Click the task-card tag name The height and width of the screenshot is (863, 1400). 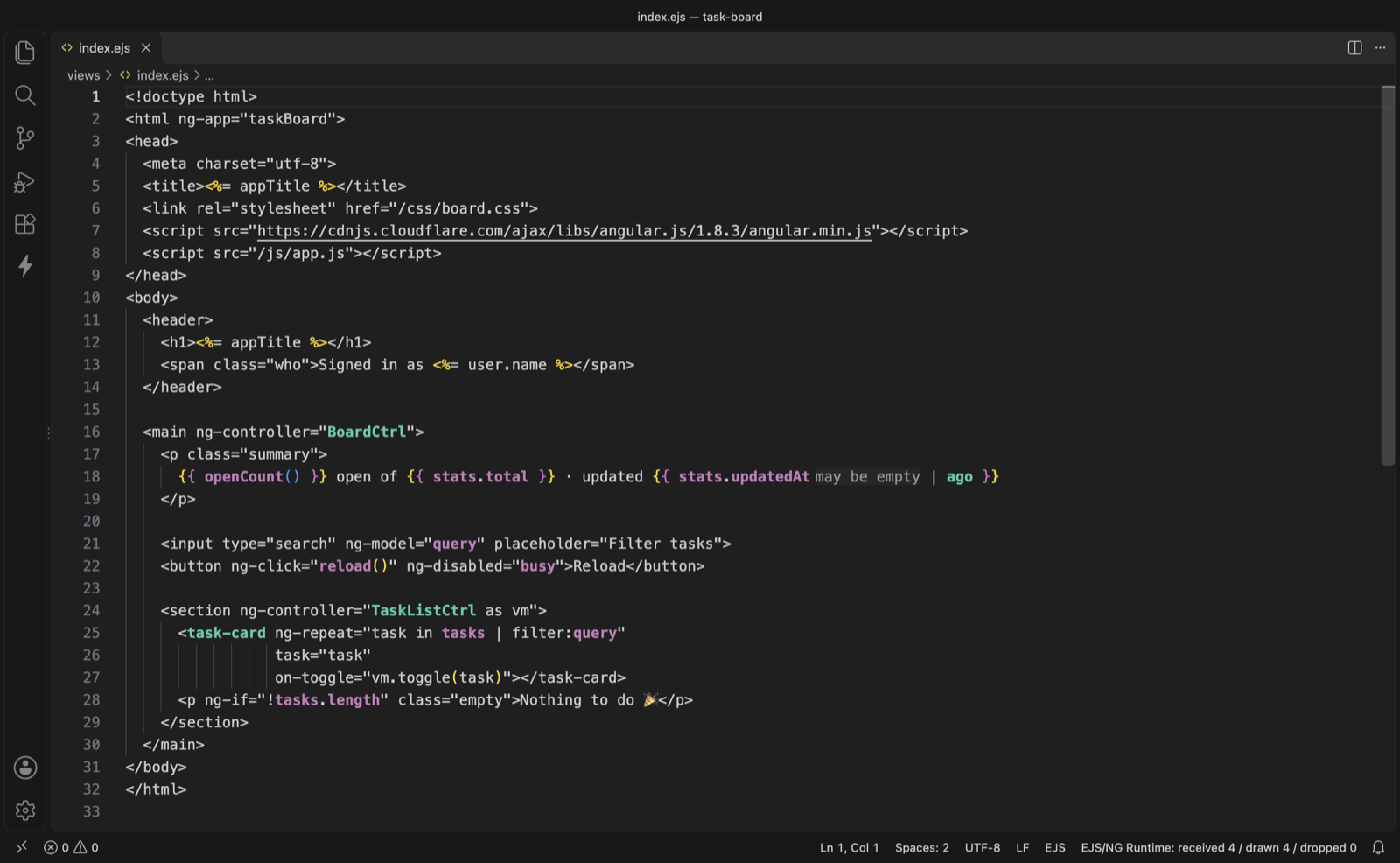click(x=226, y=633)
